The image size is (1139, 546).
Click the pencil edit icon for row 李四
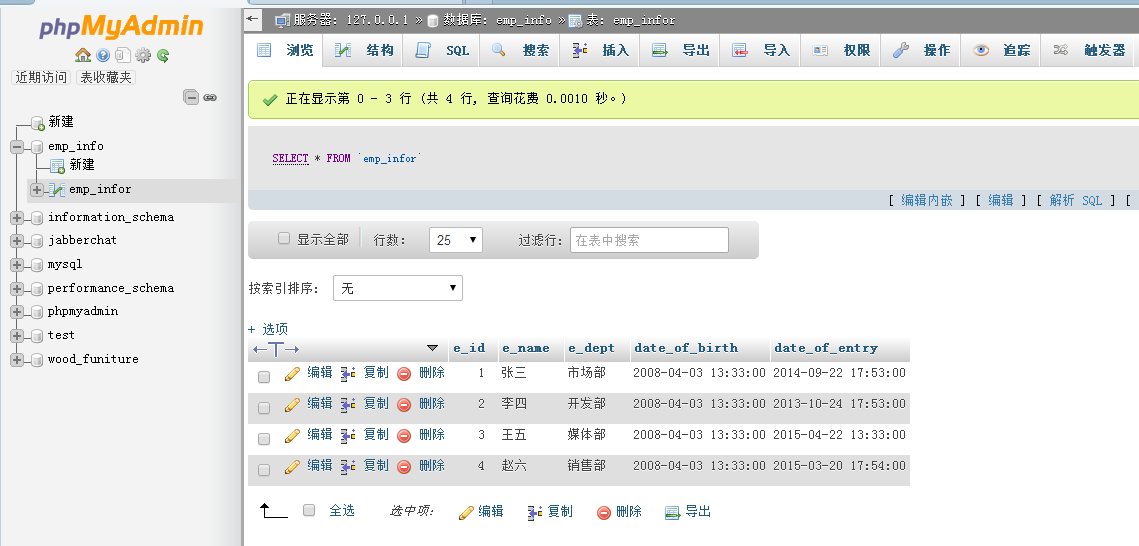click(x=292, y=404)
